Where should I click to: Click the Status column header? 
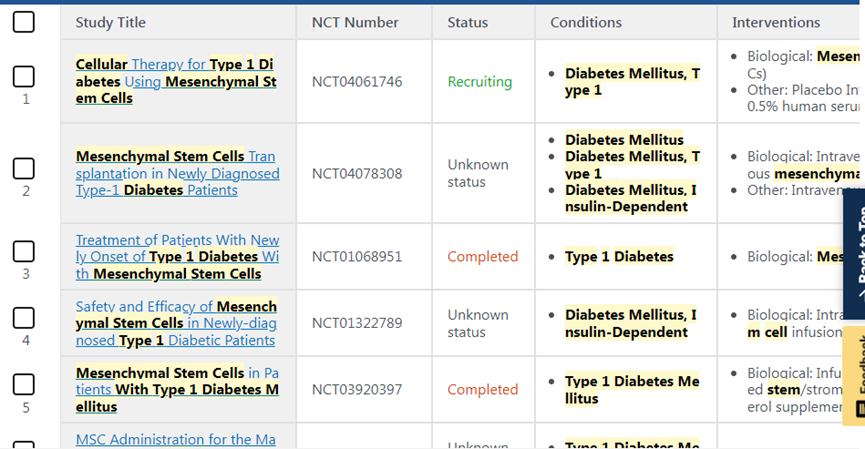pos(468,22)
